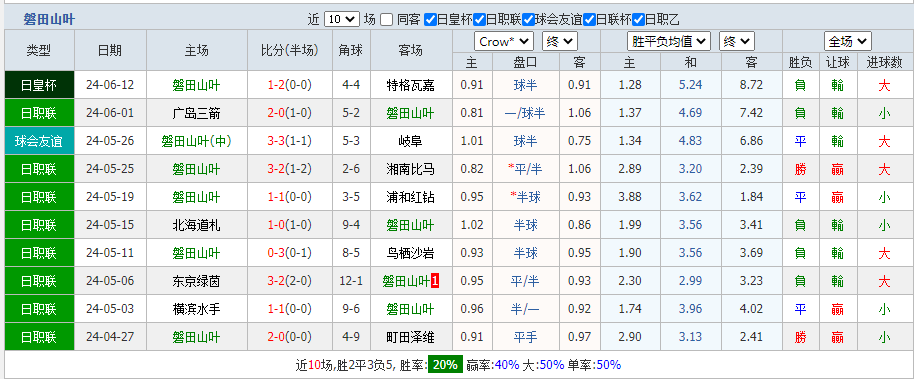
Task: Click the 盘口 column header
Action: (525, 62)
